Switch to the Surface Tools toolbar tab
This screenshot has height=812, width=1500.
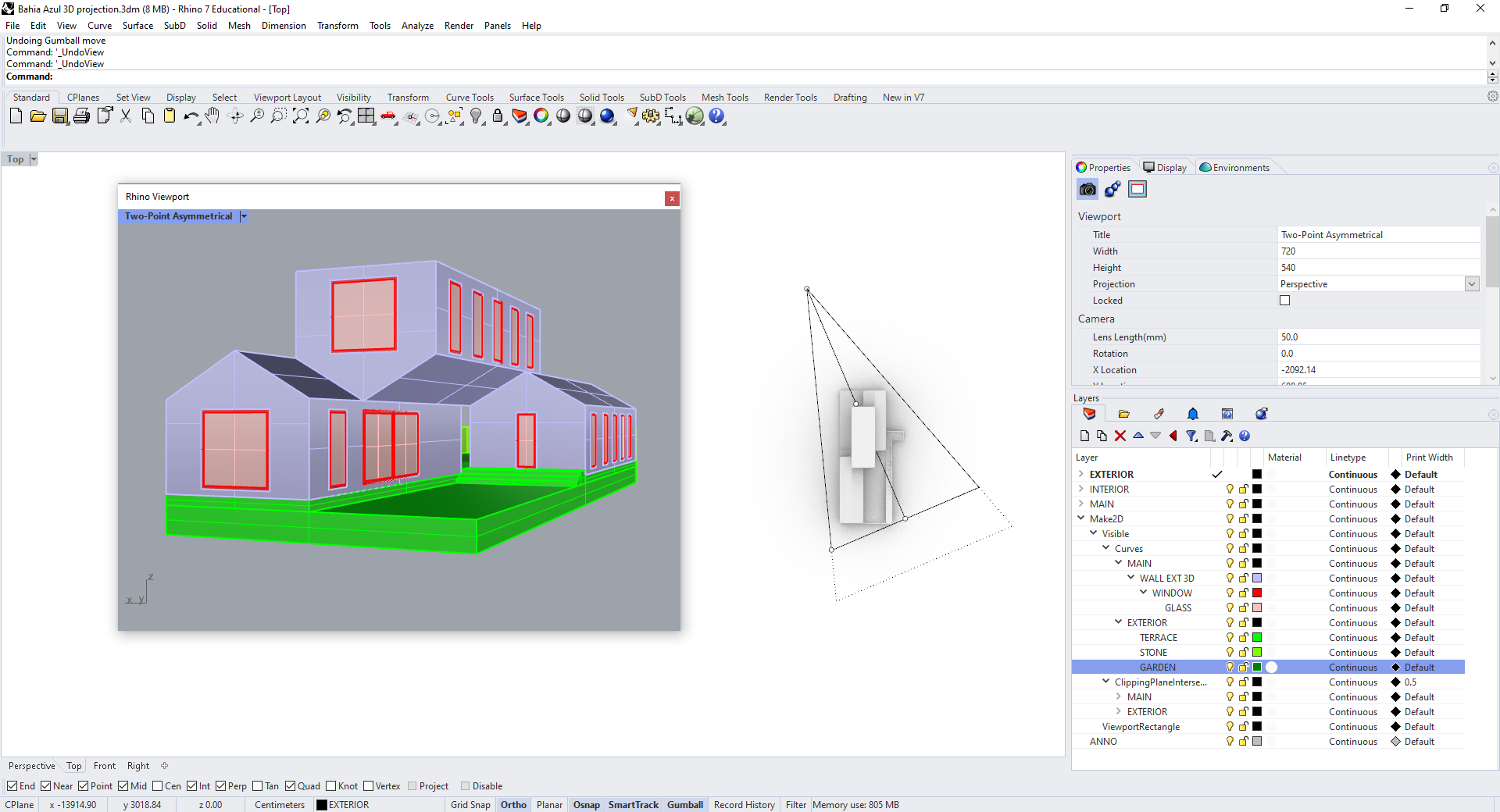coord(536,98)
